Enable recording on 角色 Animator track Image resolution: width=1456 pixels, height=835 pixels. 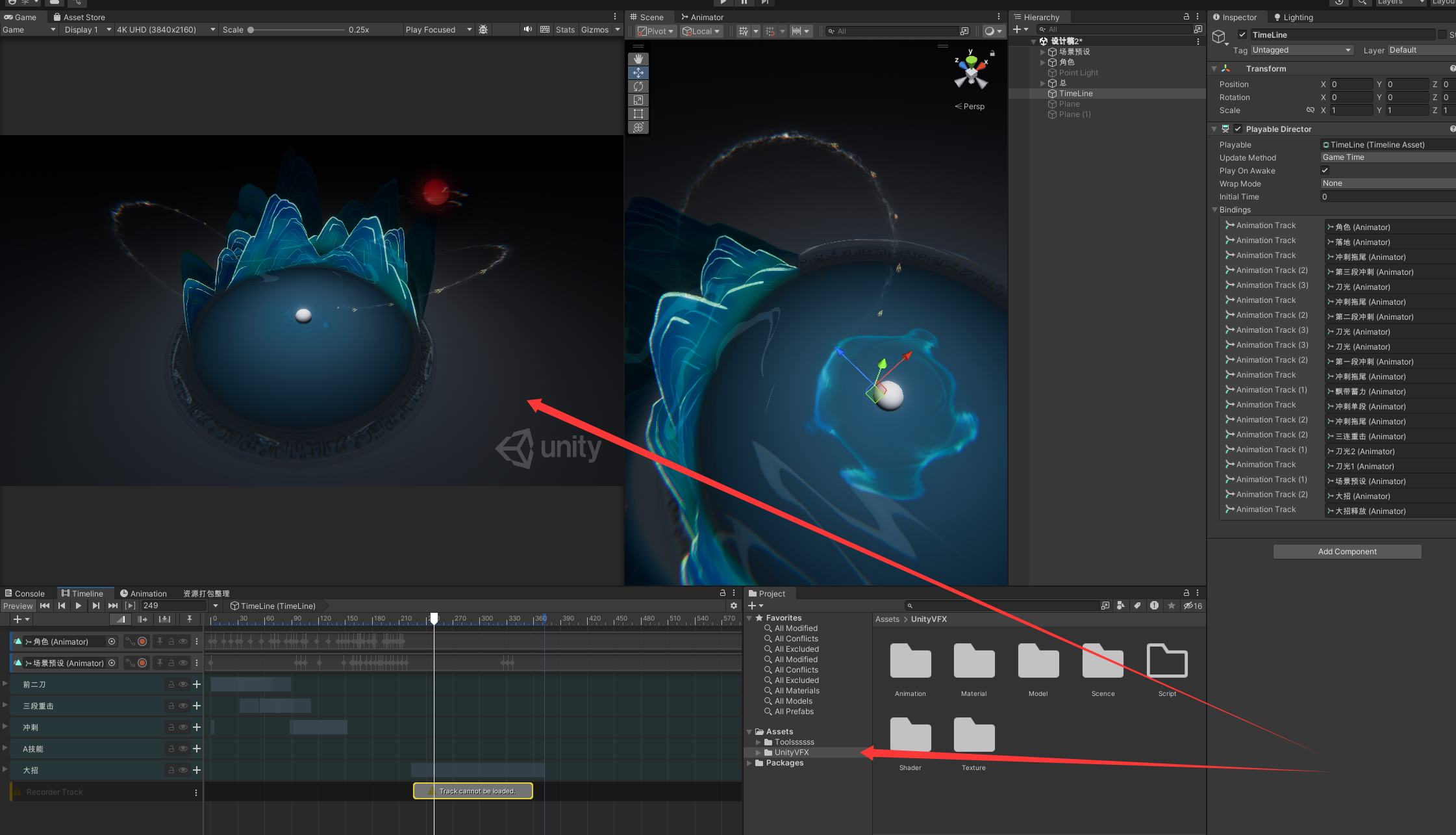142,641
